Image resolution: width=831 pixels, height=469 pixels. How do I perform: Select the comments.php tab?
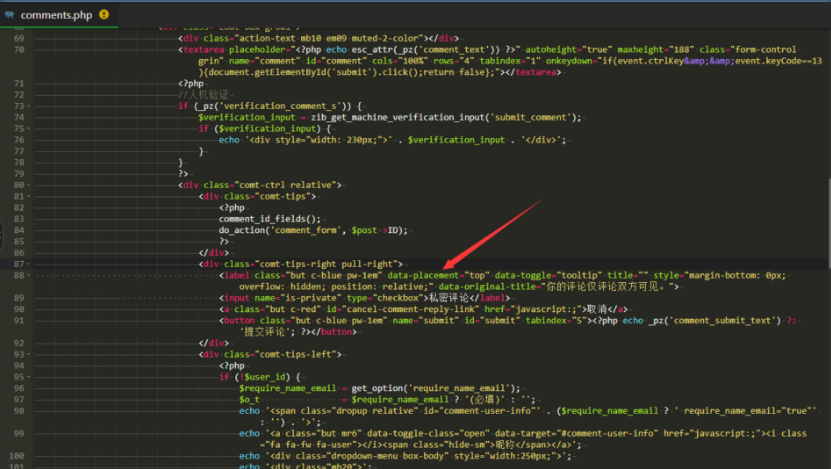[56, 15]
